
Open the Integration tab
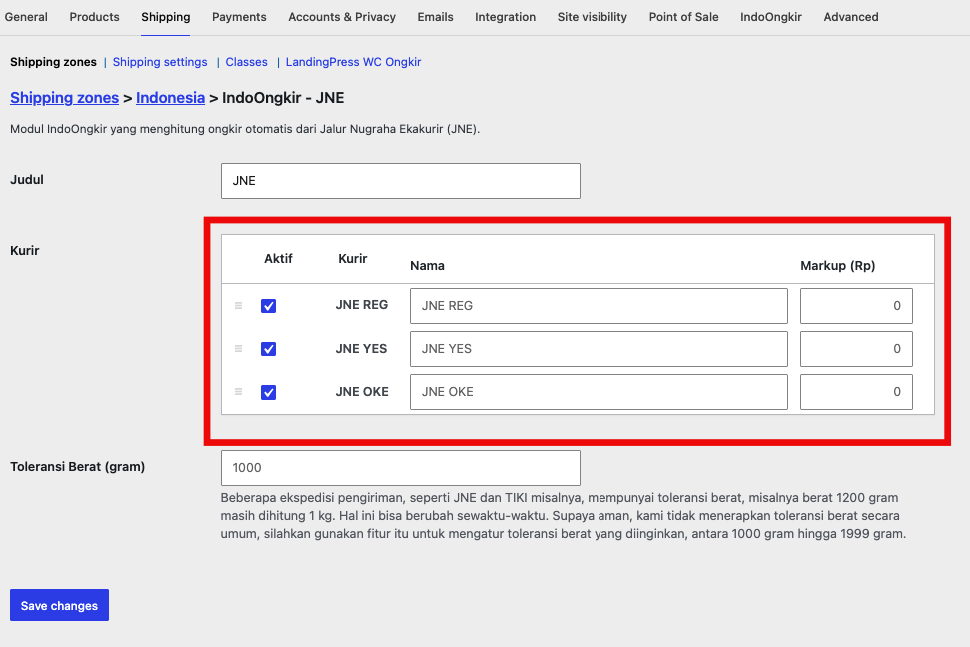click(x=505, y=17)
